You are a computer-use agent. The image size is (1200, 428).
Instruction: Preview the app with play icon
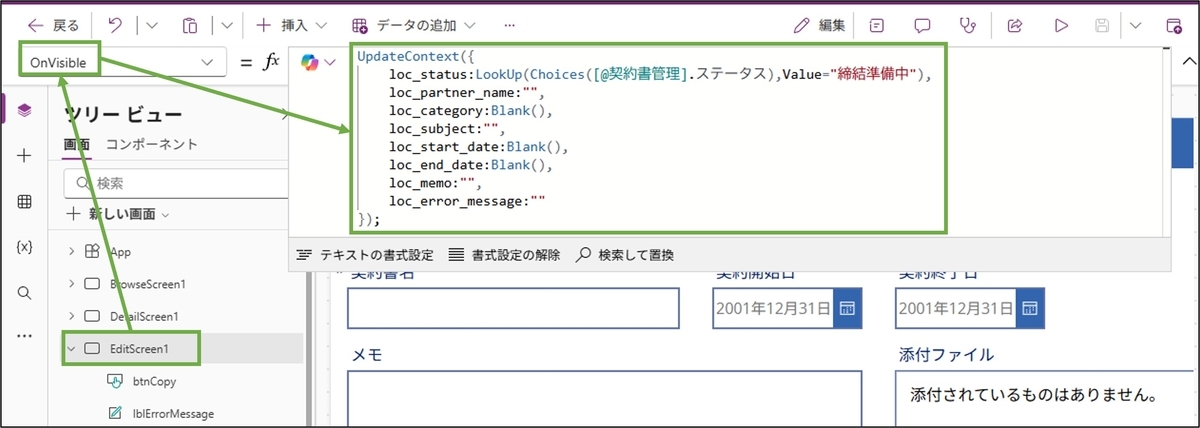[x=1061, y=25]
